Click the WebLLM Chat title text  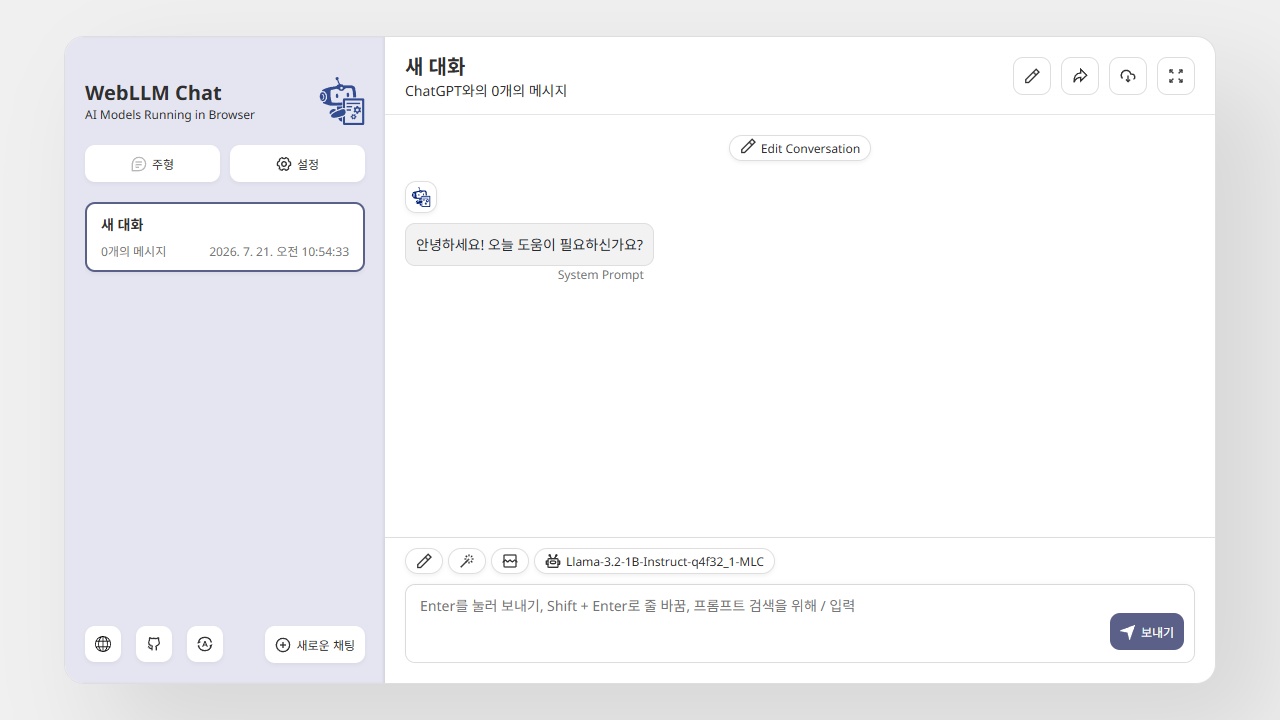tap(153, 93)
